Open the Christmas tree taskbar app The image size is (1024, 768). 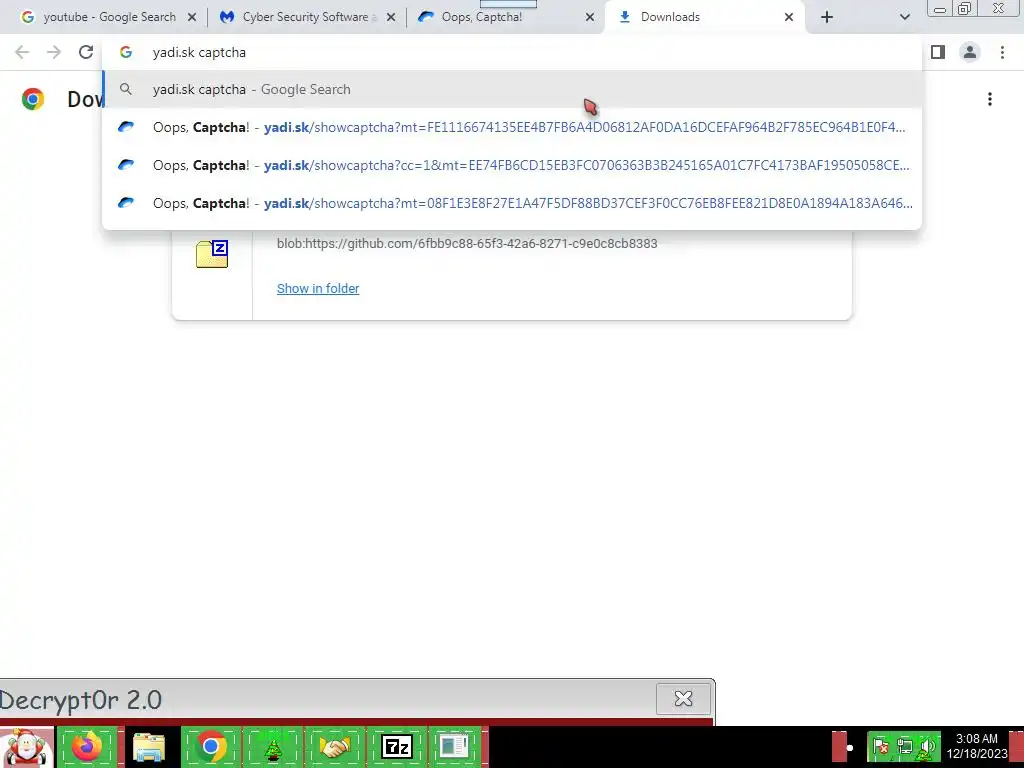(x=272, y=747)
